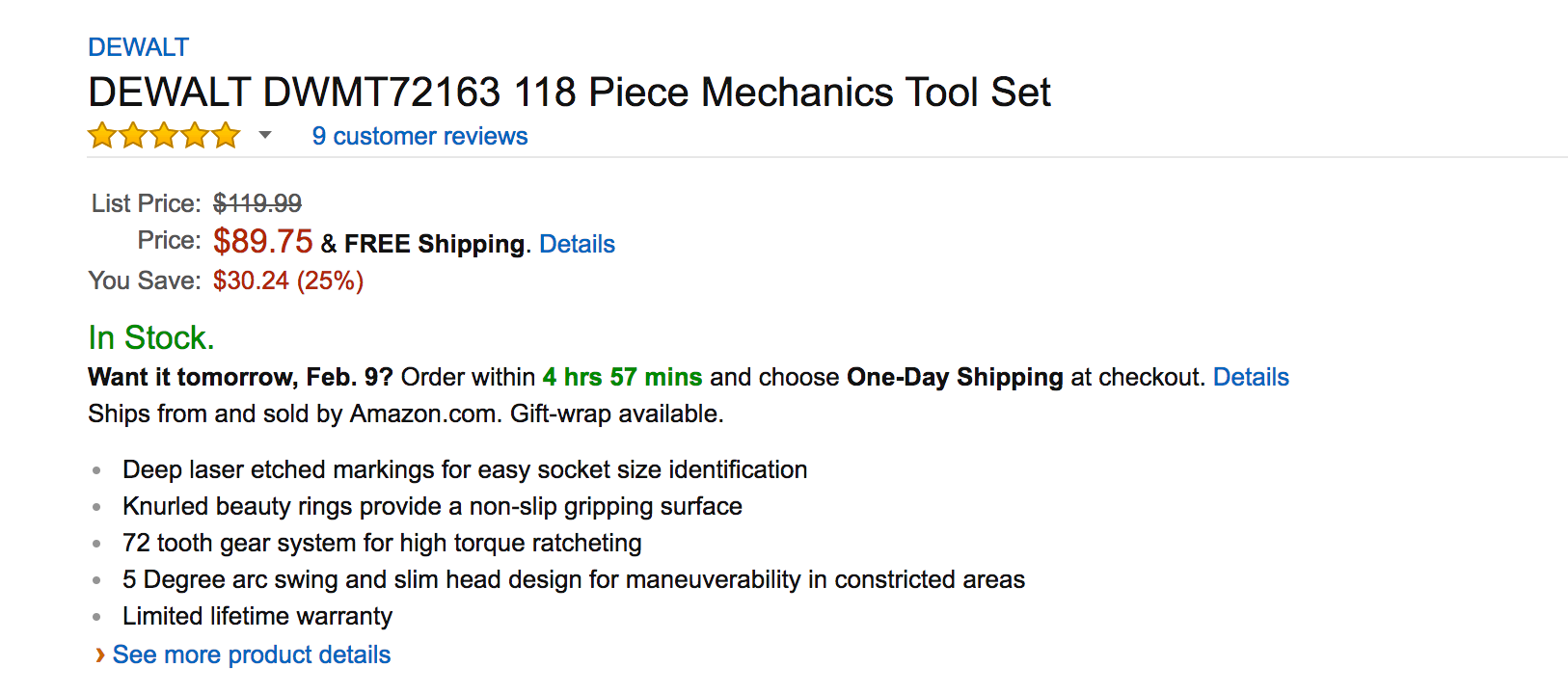Click 'See more product details' link

click(251, 654)
